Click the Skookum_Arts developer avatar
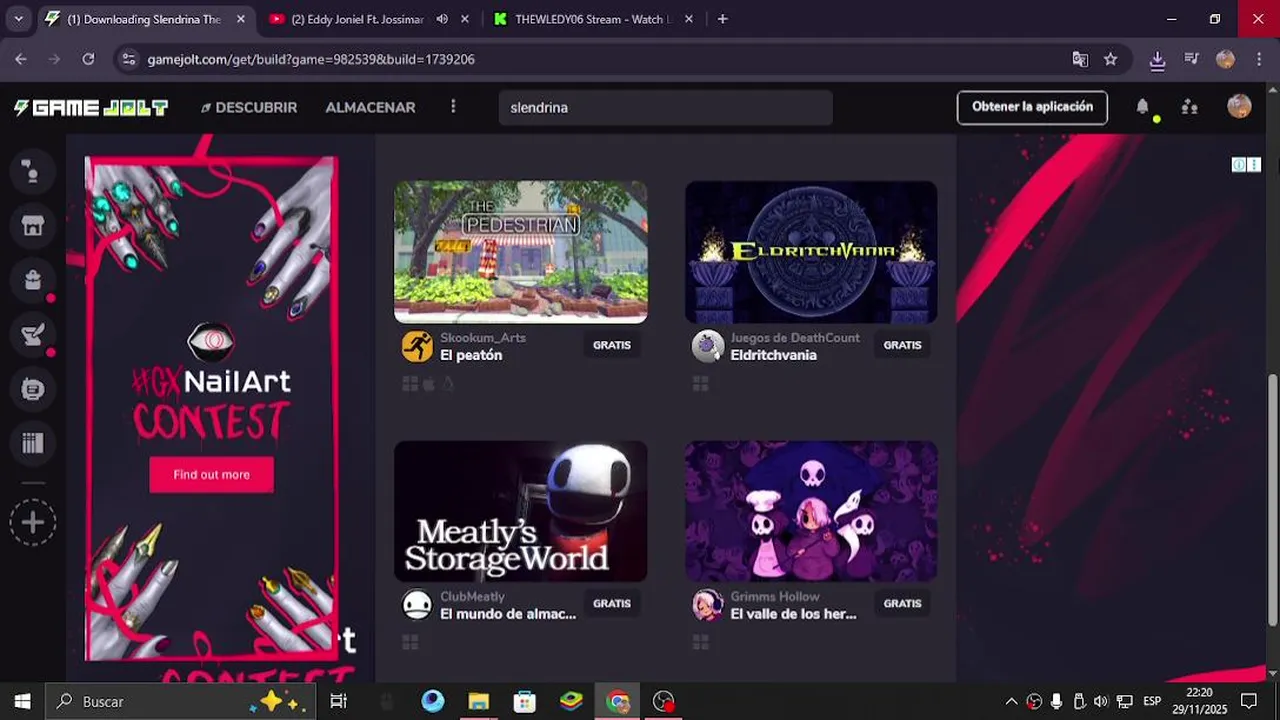This screenshot has width=1280, height=720. 417,346
